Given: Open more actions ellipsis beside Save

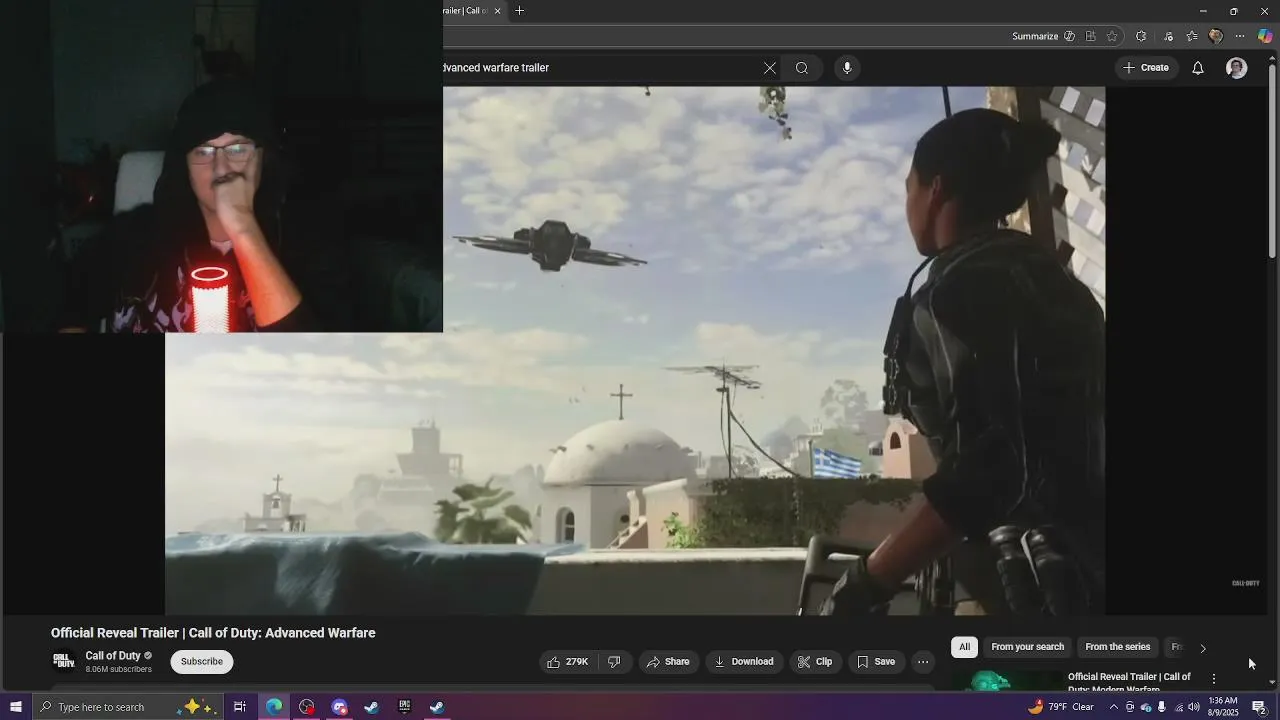Looking at the screenshot, I should coord(923,662).
